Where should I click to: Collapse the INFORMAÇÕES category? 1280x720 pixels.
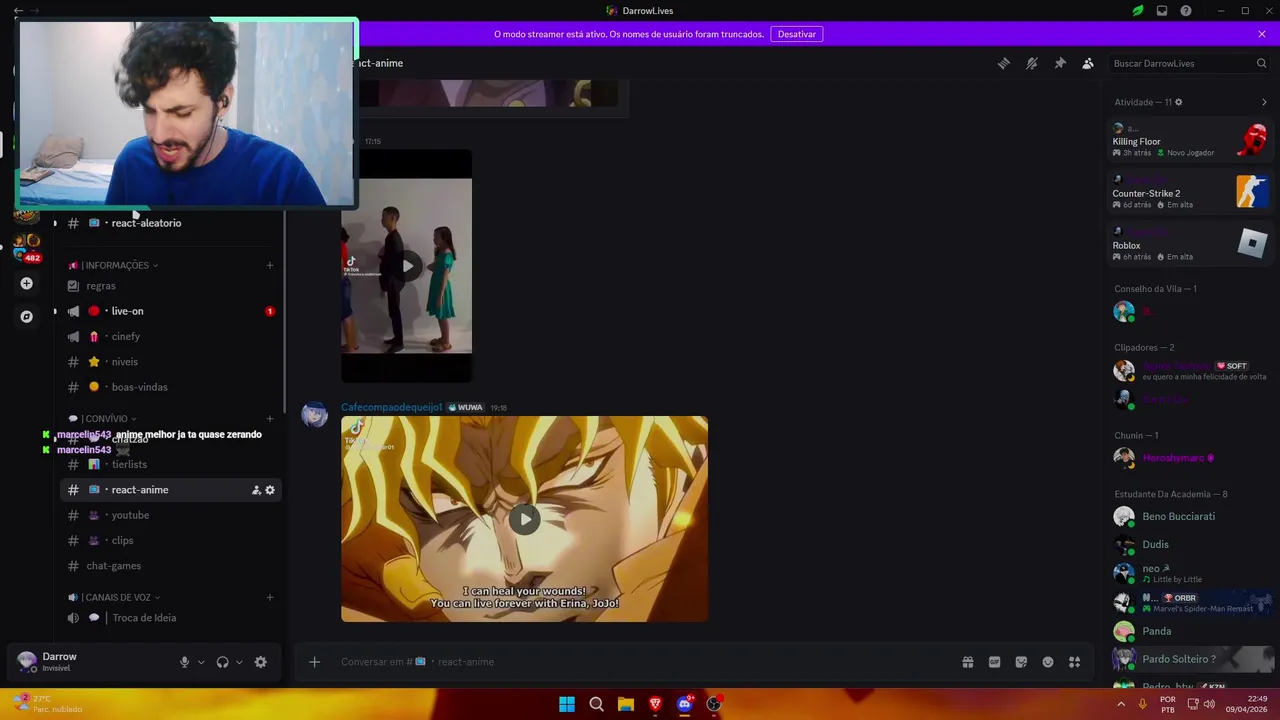click(115, 265)
